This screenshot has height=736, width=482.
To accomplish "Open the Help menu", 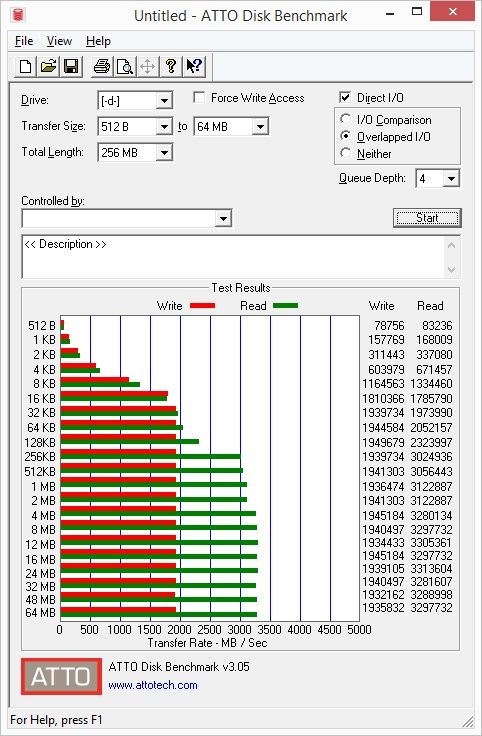I will (x=98, y=41).
